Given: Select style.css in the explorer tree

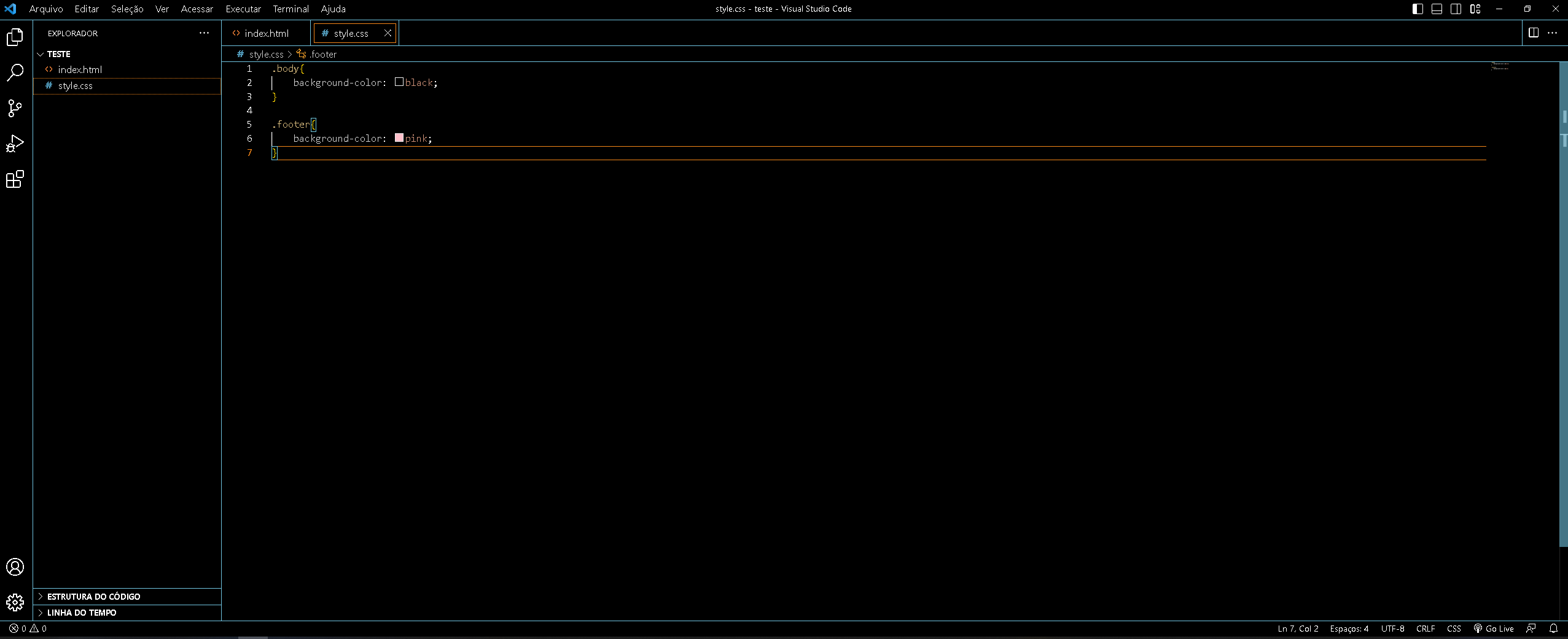Looking at the screenshot, I should tap(127, 86).
